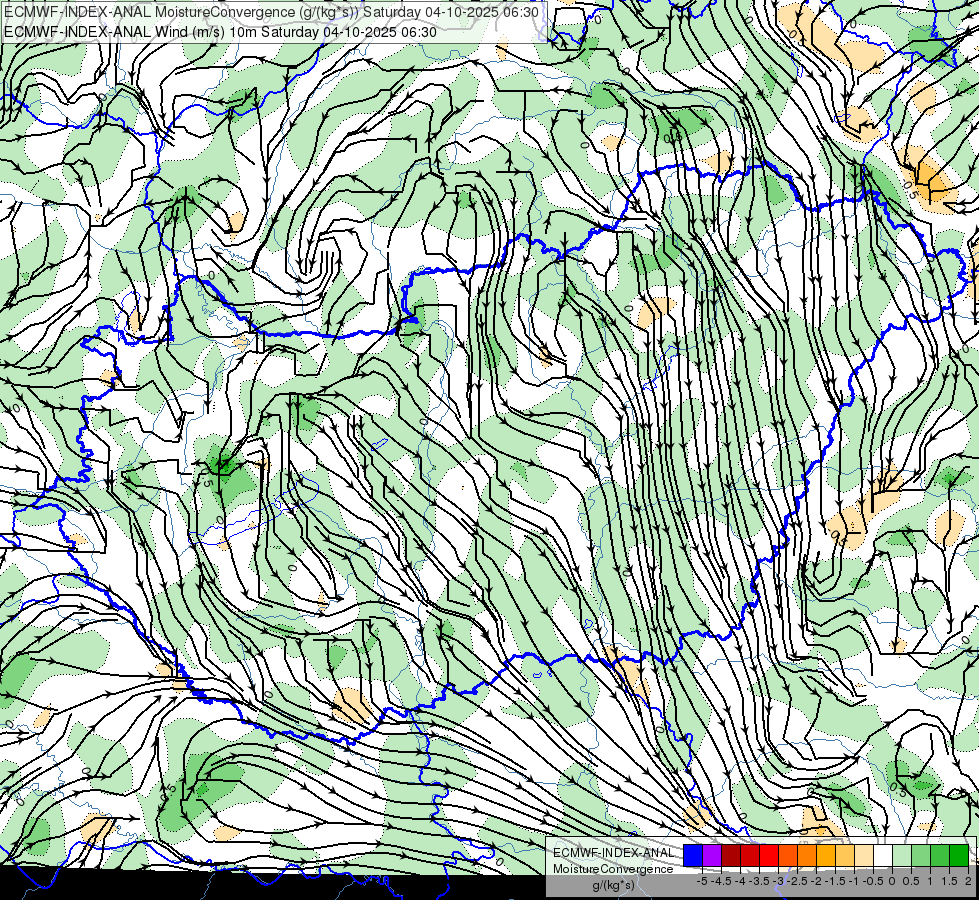Screen dimensions: 979x900
Task: Click the g/(kg*s) unit label in legend
Action: click(613, 886)
